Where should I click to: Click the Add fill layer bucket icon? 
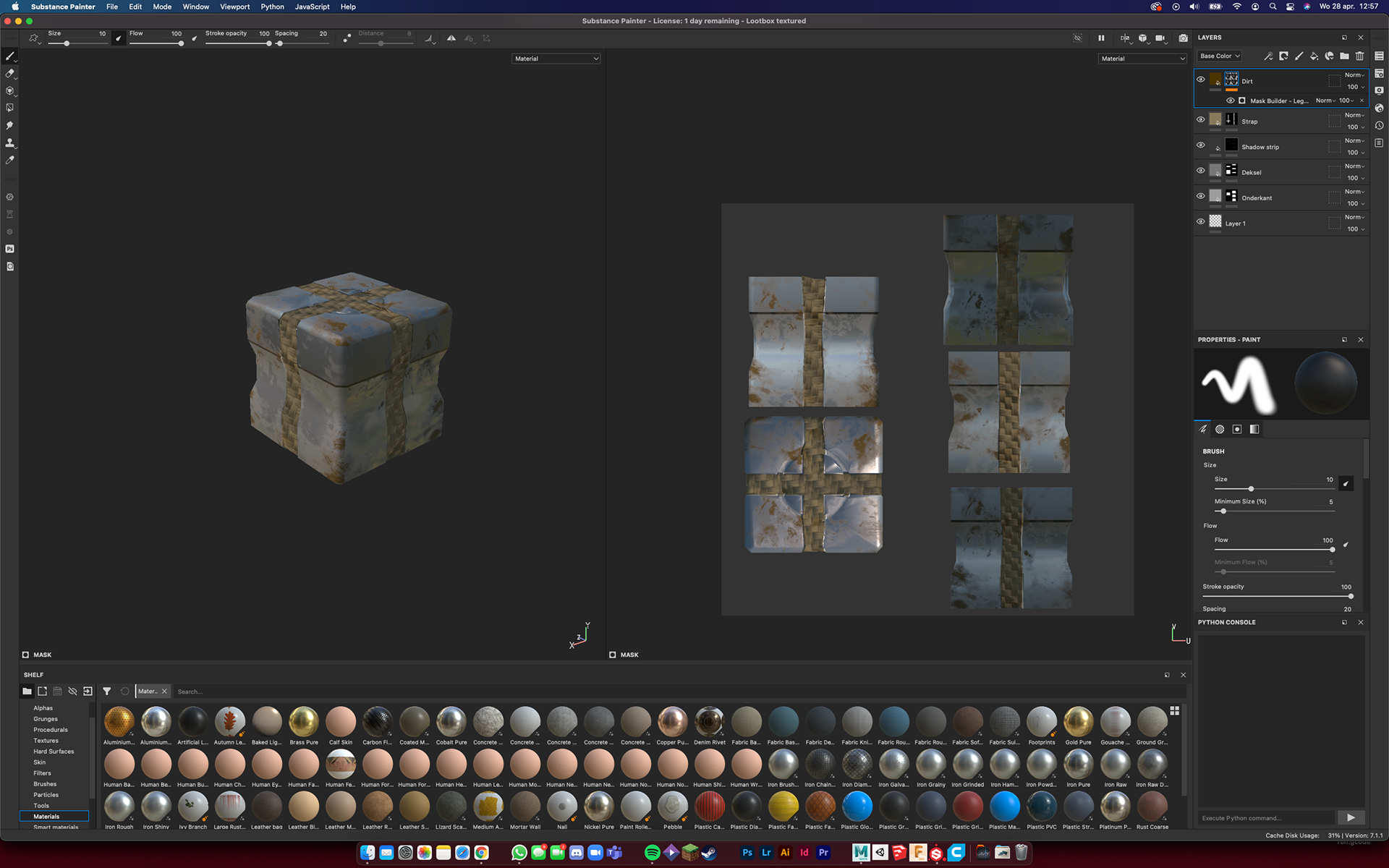[1314, 56]
